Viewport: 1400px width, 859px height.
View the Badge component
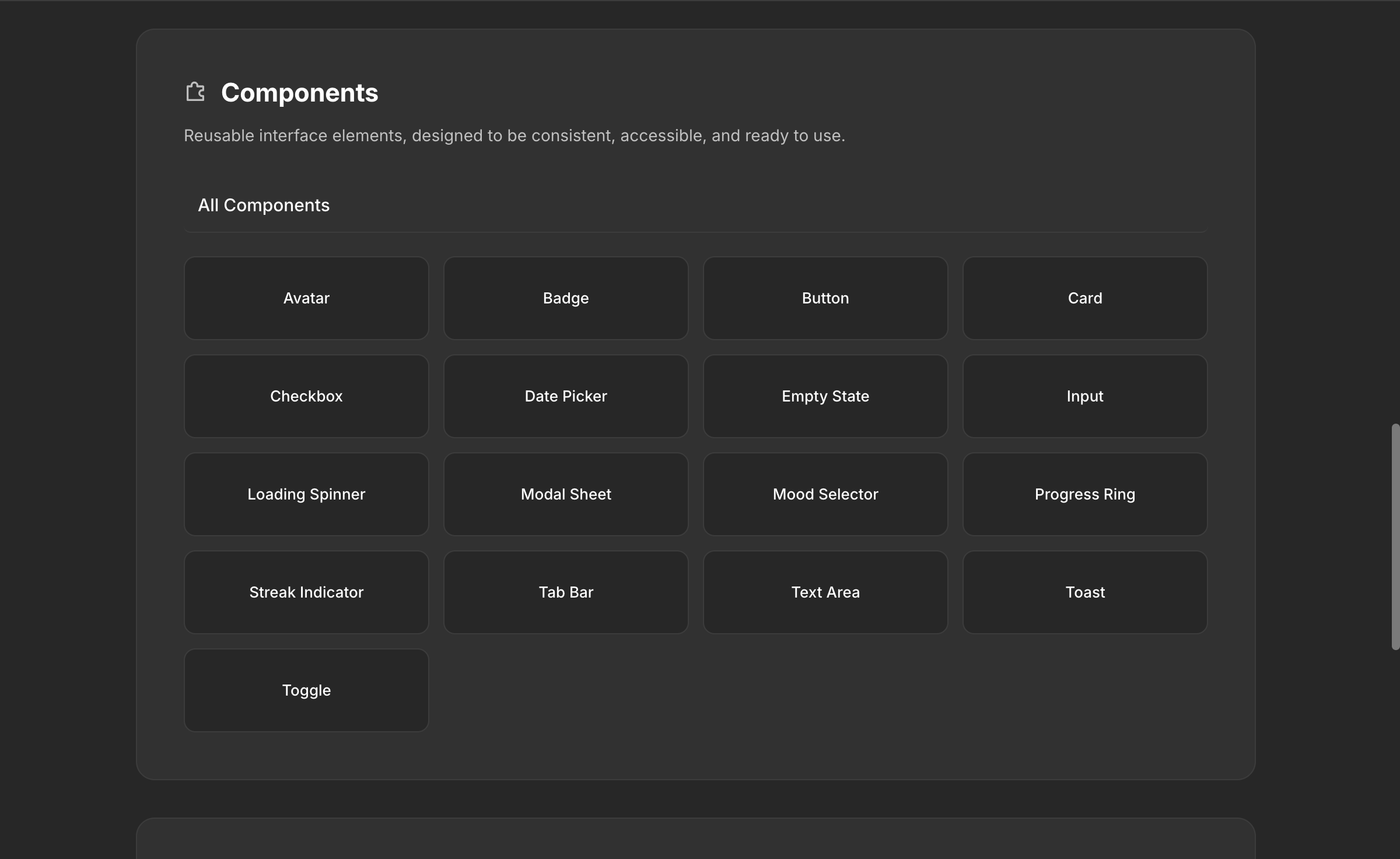click(565, 298)
